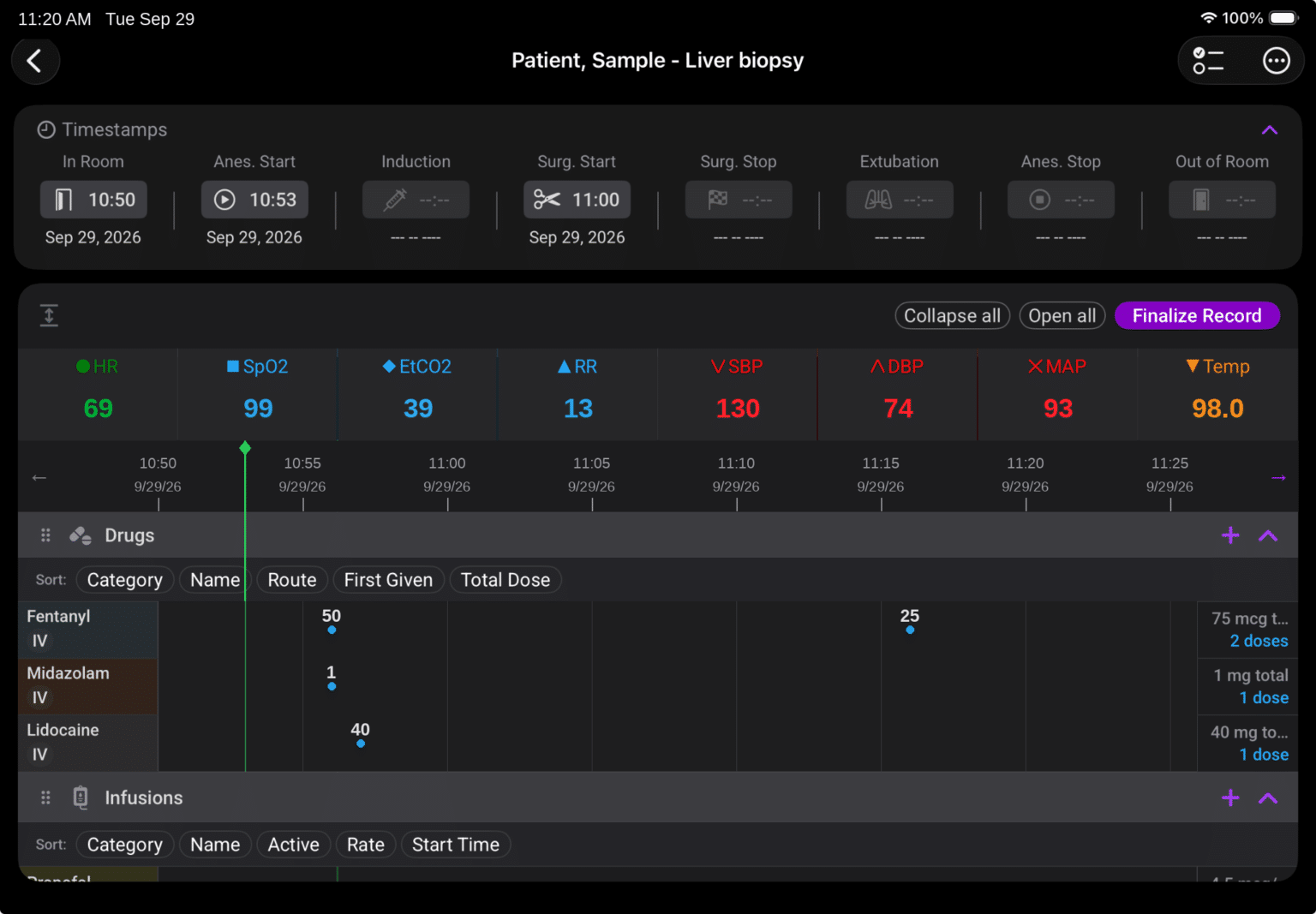Record the Surg. Stop timestamp
Viewport: 1316px width, 914px height.
pos(739,200)
